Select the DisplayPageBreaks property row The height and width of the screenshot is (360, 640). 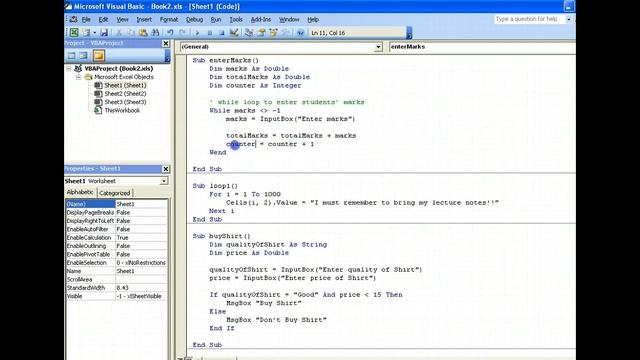tap(116, 212)
